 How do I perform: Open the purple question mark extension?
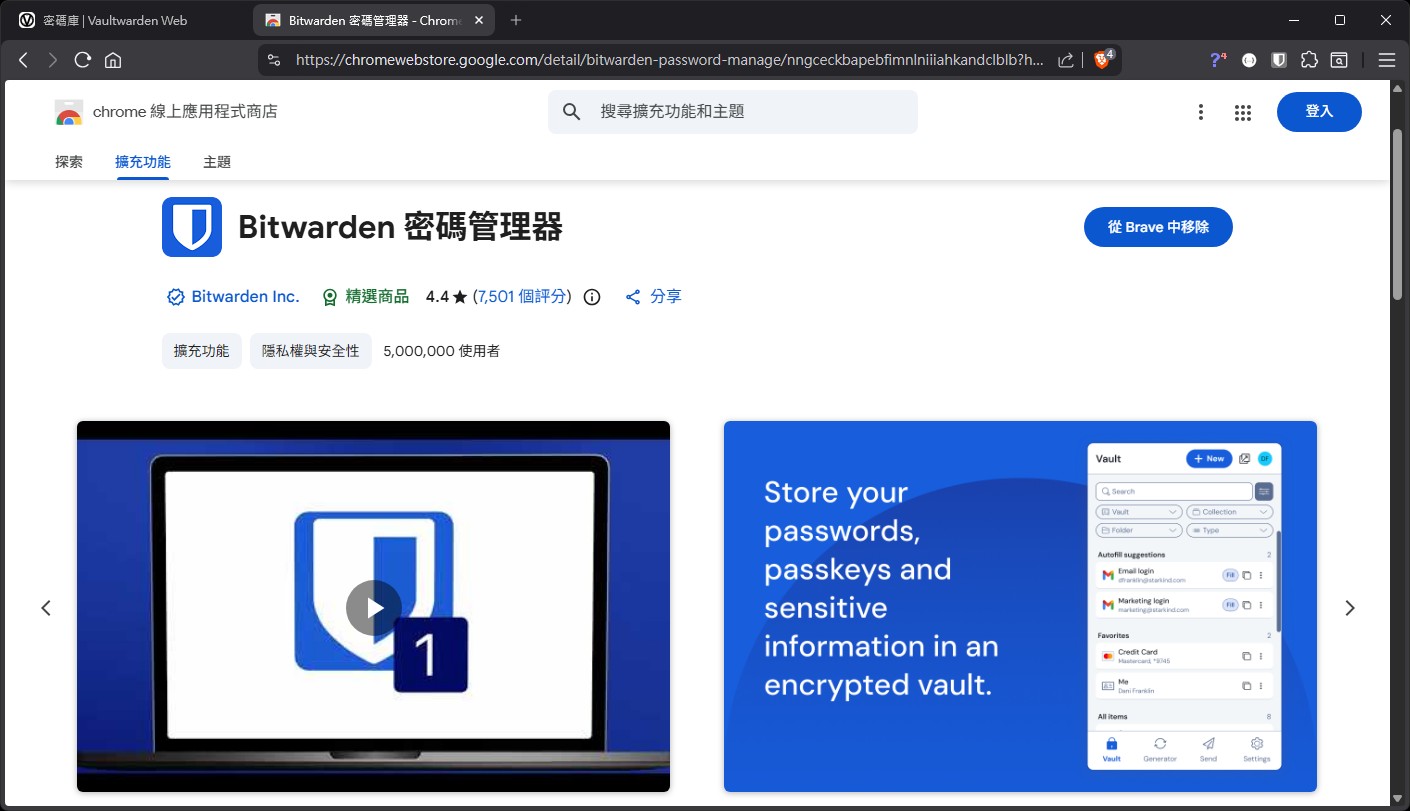pos(1218,60)
